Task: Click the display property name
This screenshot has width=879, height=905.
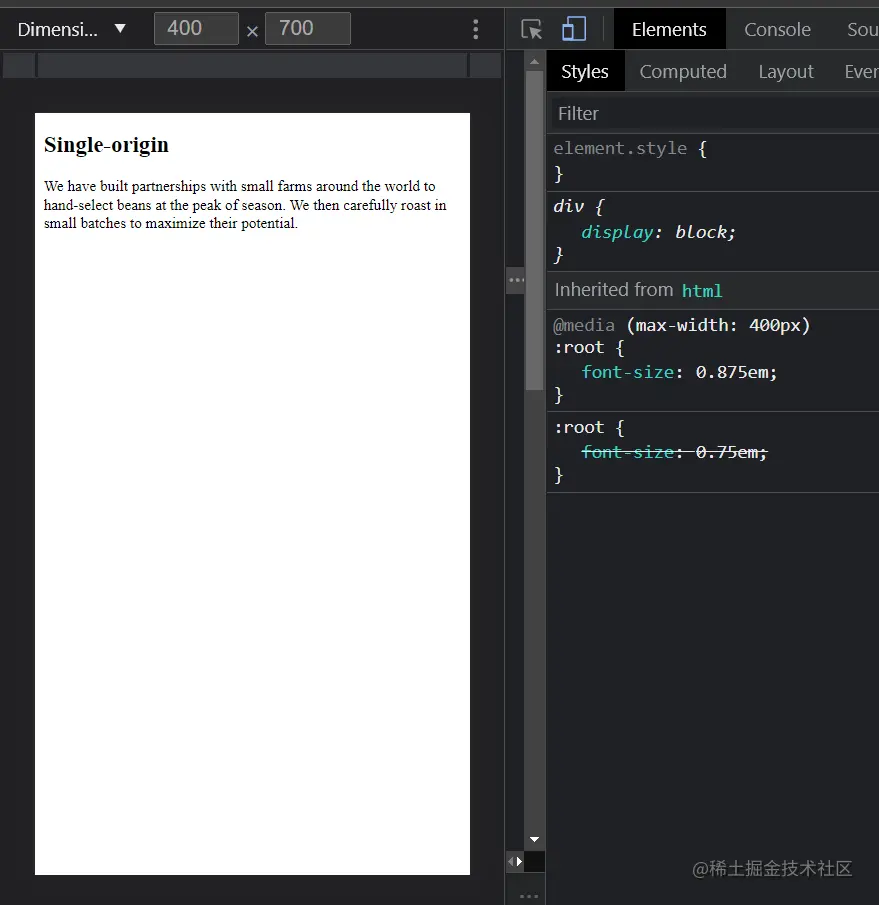Action: click(617, 232)
